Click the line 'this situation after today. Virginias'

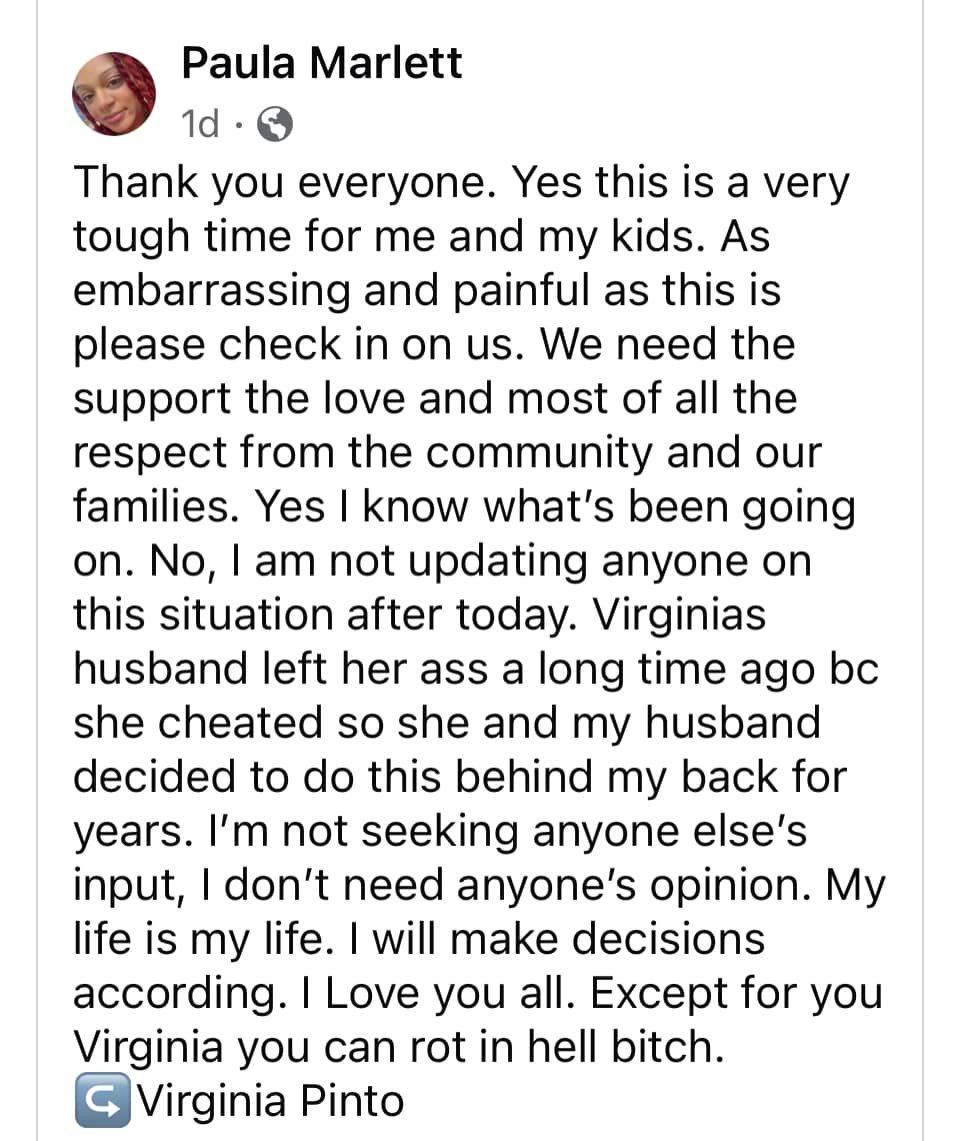click(x=420, y=615)
